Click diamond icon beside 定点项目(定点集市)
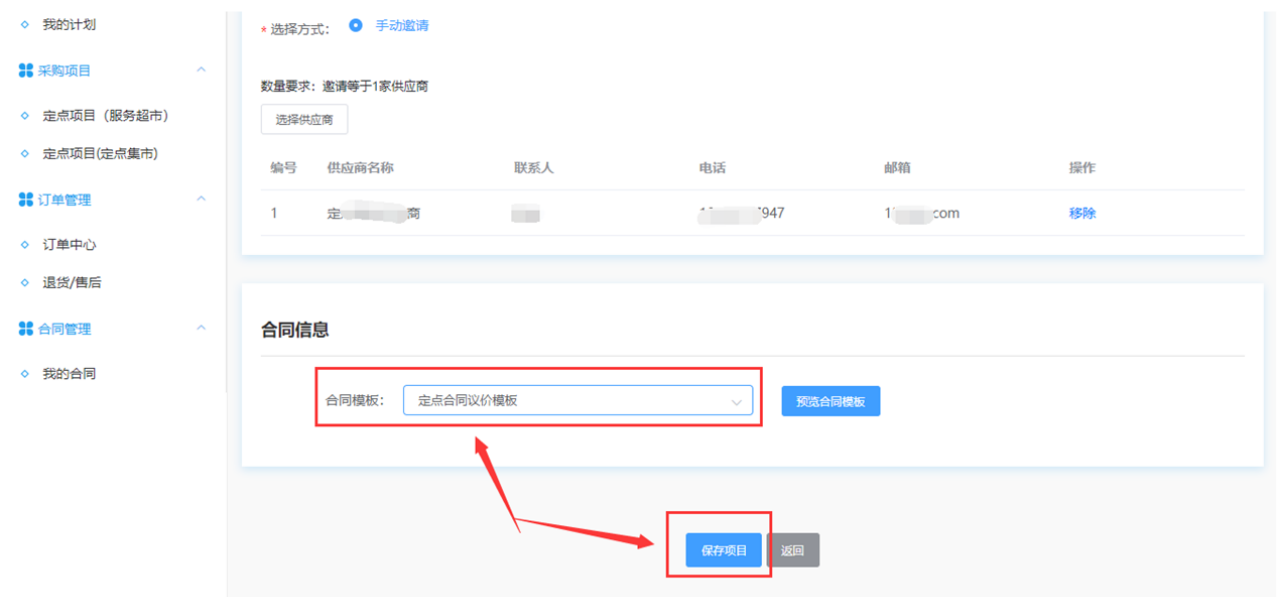This screenshot has height=597, width=1285. 25,154
